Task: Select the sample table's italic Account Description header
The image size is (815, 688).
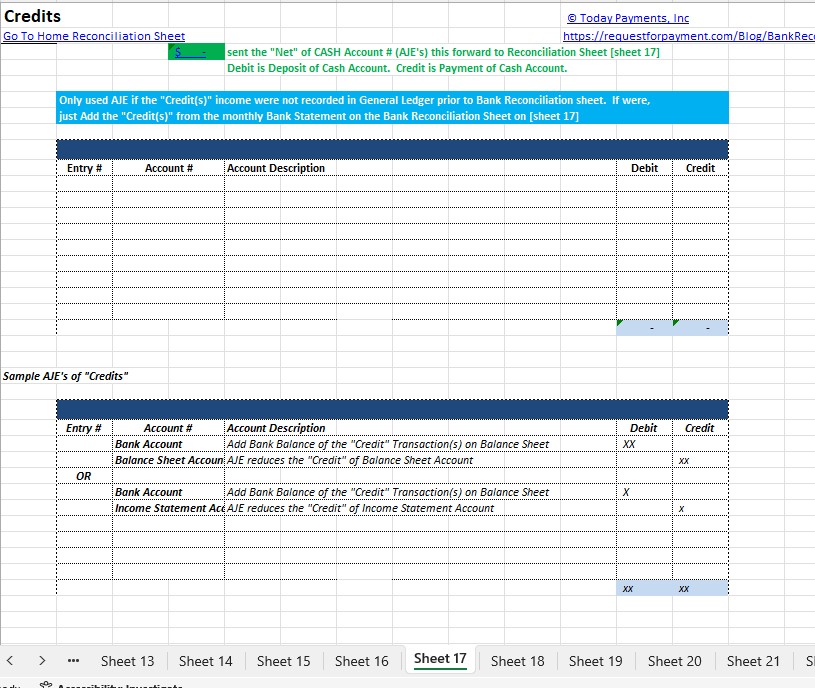Action: click(x=275, y=428)
